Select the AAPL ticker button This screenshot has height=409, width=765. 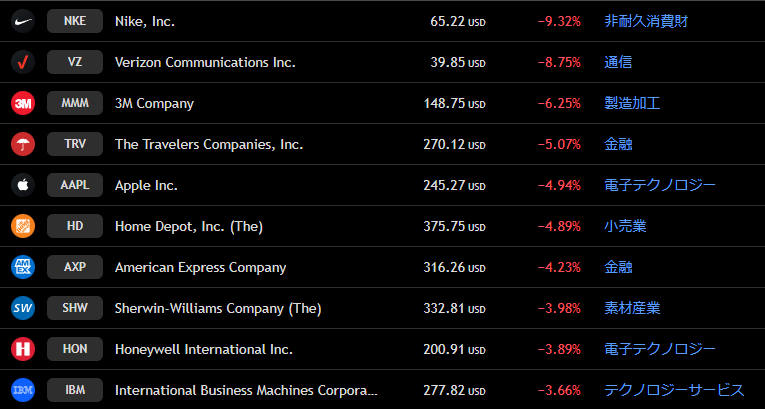coord(75,185)
